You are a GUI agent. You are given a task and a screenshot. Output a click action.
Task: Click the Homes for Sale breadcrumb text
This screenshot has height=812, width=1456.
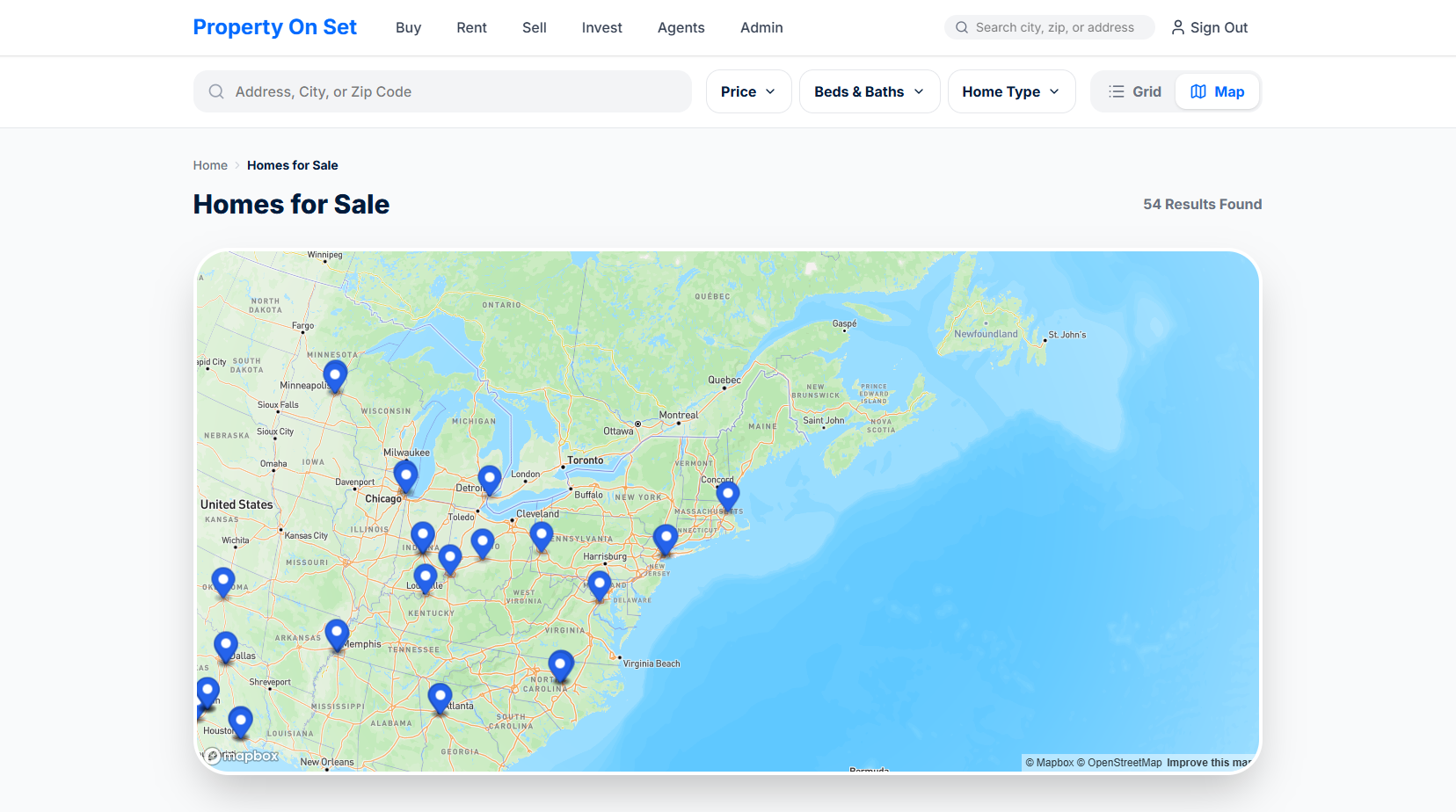tap(293, 165)
